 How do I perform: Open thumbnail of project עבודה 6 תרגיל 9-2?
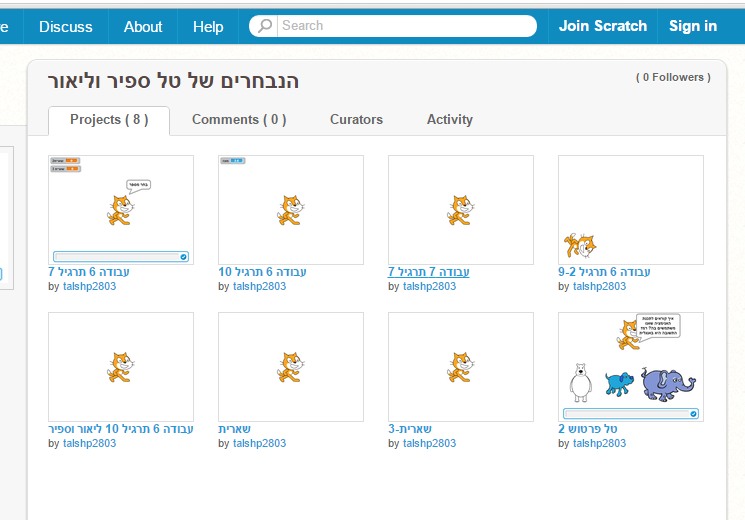[631, 210]
